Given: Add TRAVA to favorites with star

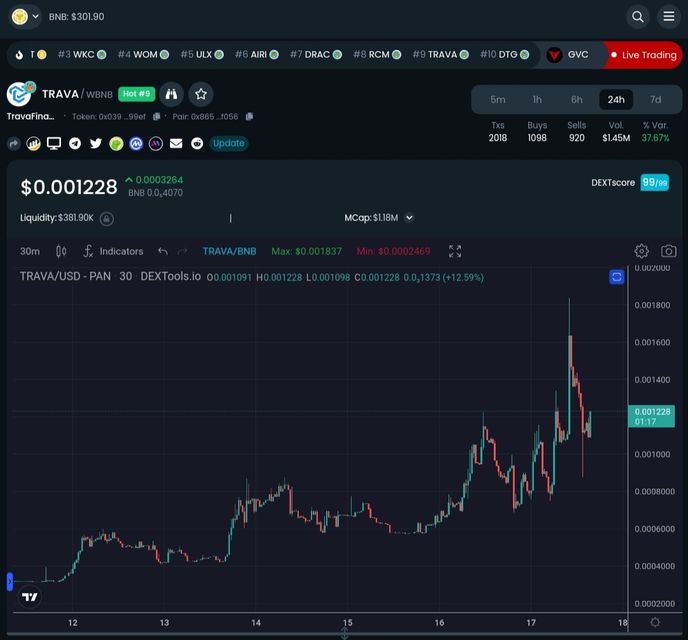Looking at the screenshot, I should pos(201,94).
